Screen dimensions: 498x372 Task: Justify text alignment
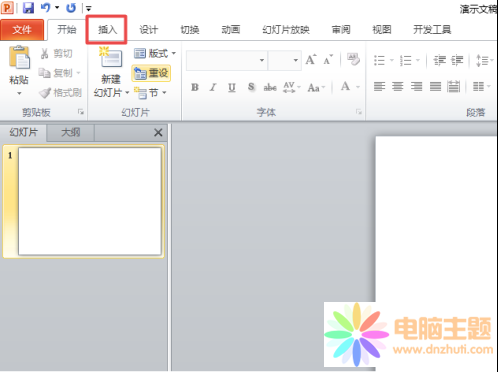pyautogui.click(x=435, y=87)
